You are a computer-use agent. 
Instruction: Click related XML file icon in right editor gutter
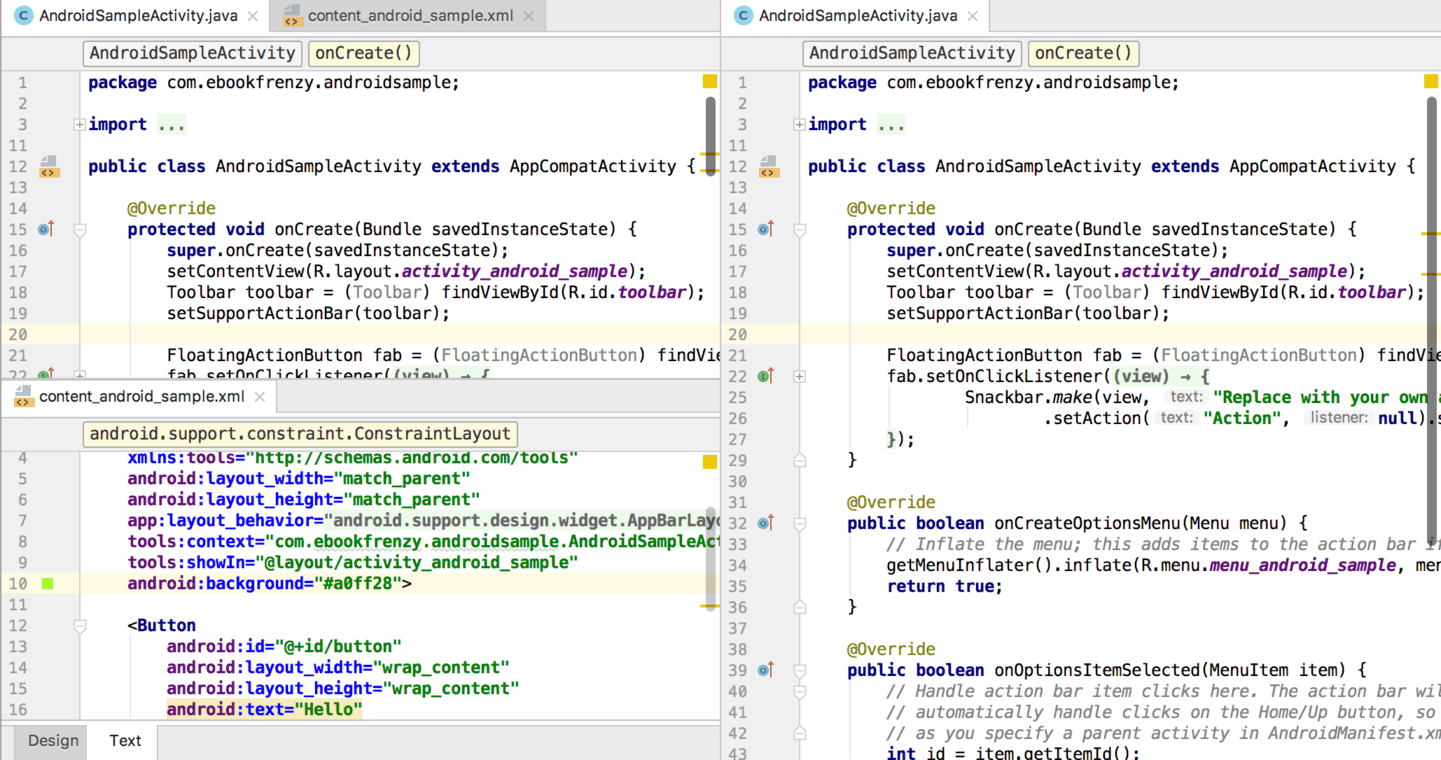(x=768, y=167)
